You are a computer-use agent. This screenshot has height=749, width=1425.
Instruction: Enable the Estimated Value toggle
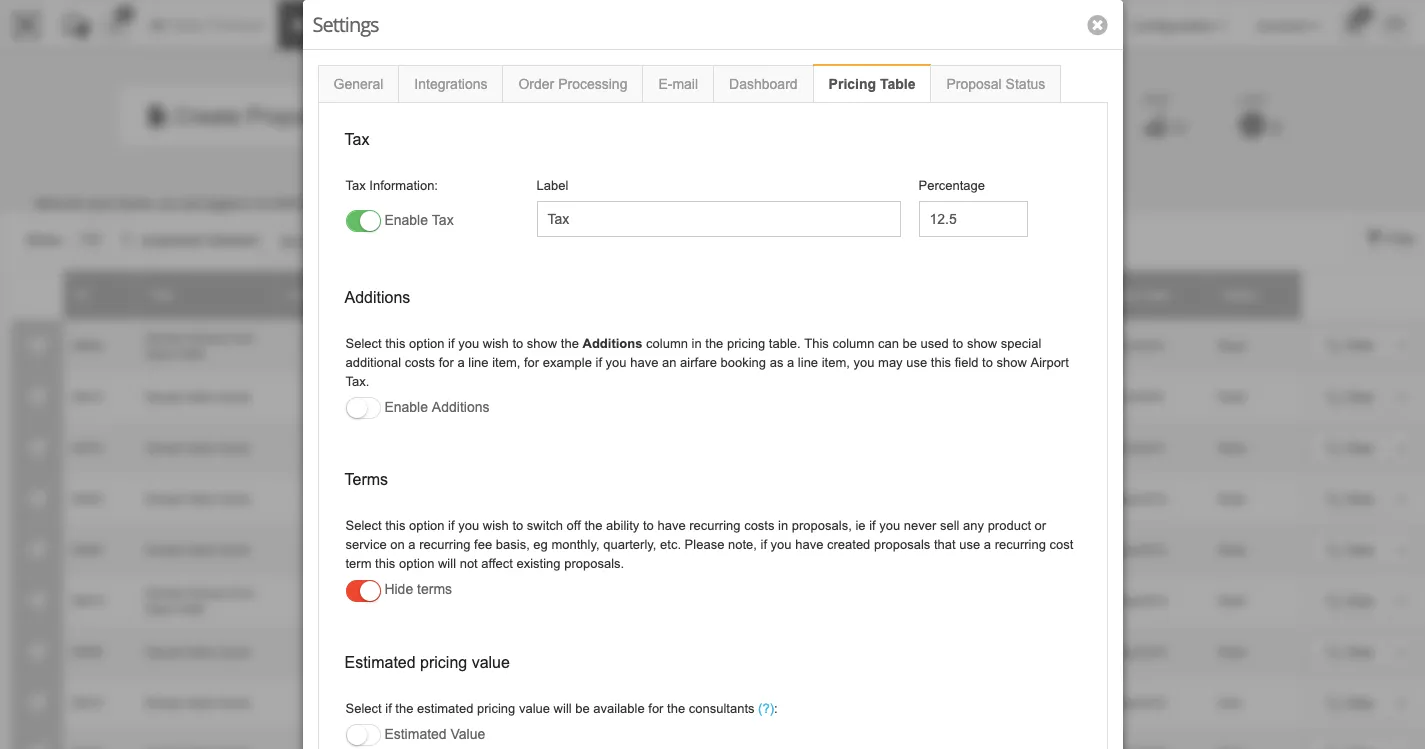363,734
